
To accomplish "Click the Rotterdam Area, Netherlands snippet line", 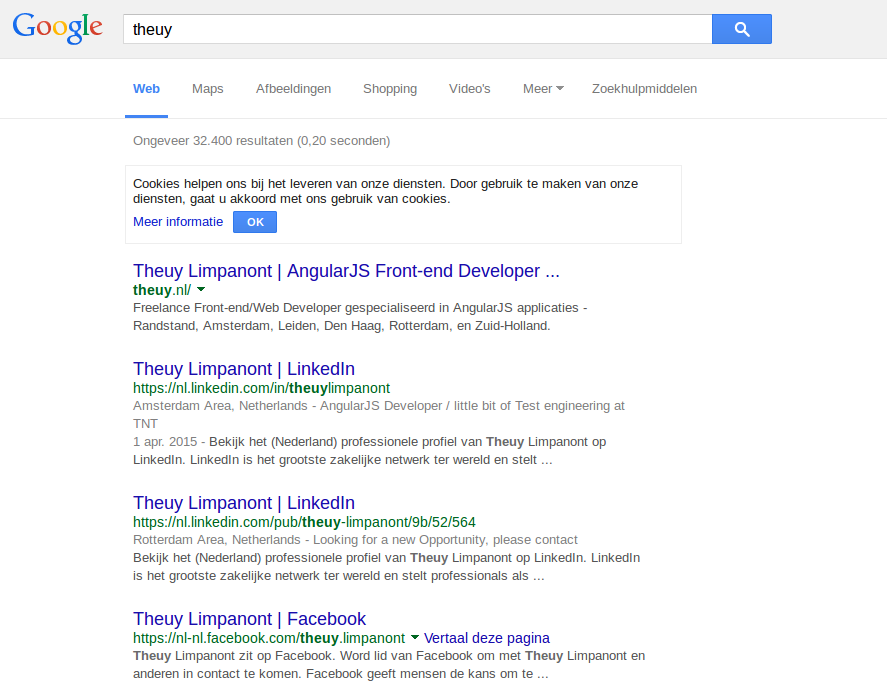I will 355,540.
